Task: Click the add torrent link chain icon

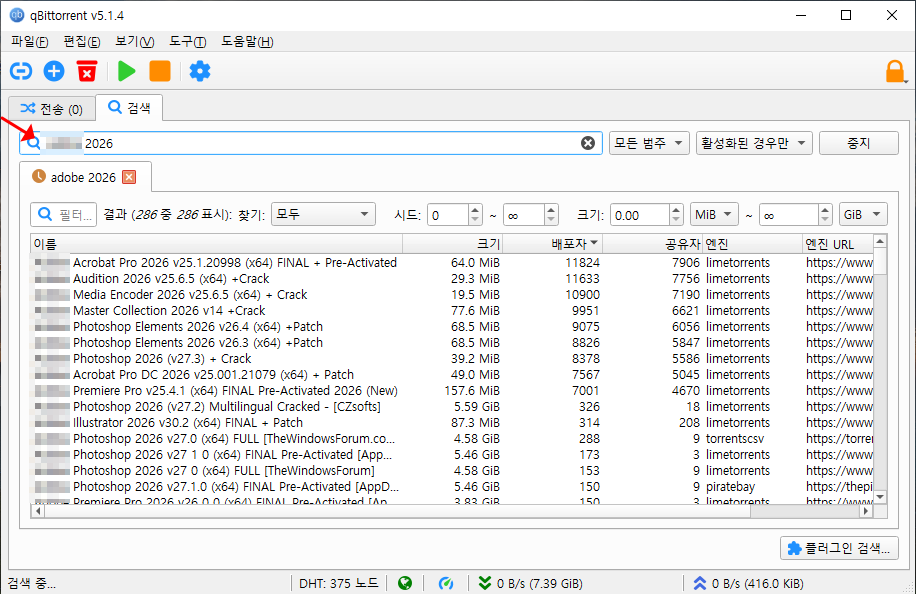Action: point(21,71)
